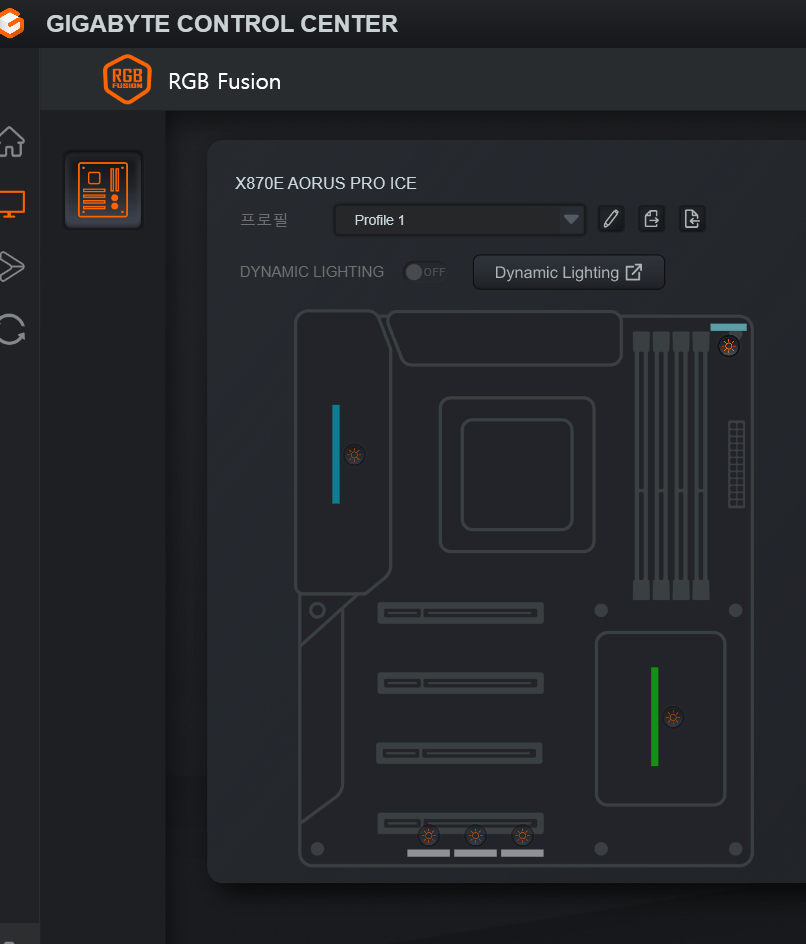
Task: Select the middle bottom LED header icon
Action: (476, 836)
